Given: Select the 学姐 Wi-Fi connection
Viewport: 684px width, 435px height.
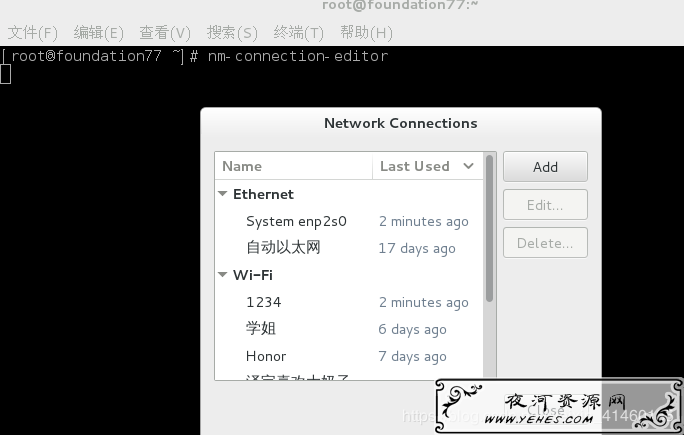Looking at the screenshot, I should 349,329.
